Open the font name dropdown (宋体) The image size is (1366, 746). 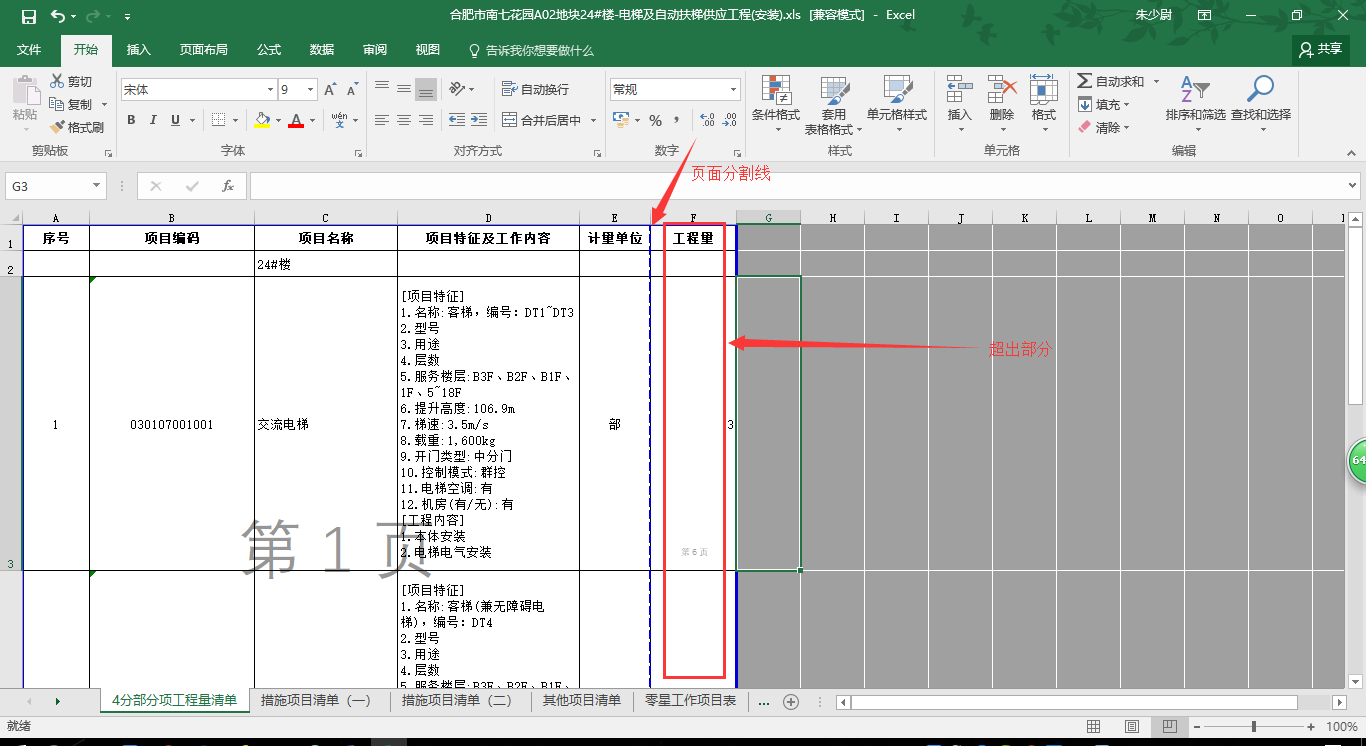tap(268, 90)
